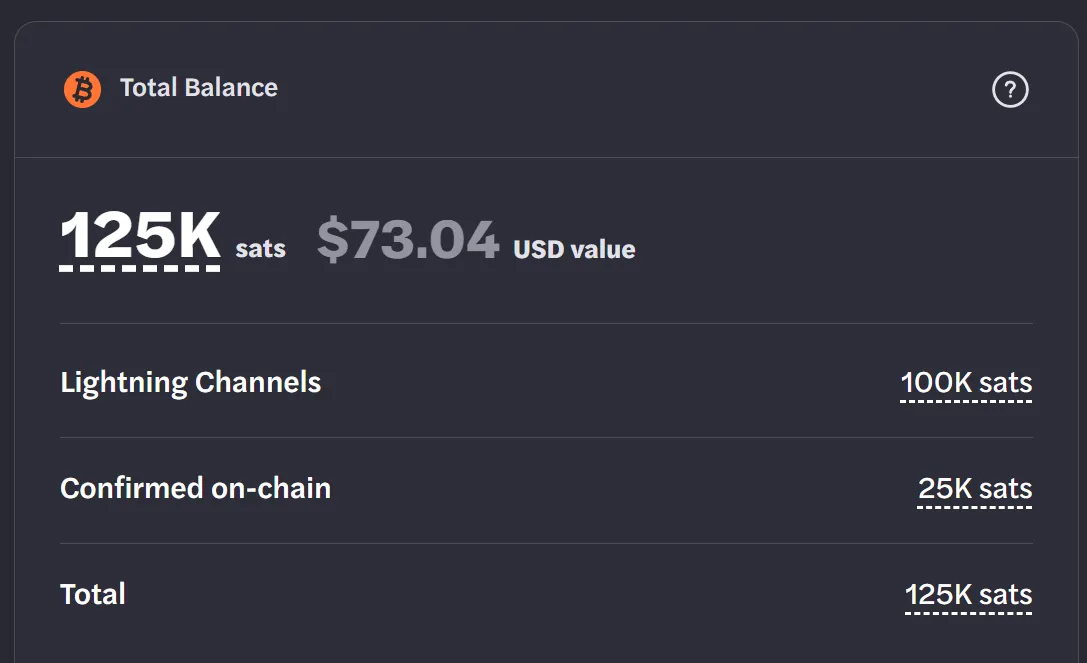Open the help question mark icon

point(1010,89)
